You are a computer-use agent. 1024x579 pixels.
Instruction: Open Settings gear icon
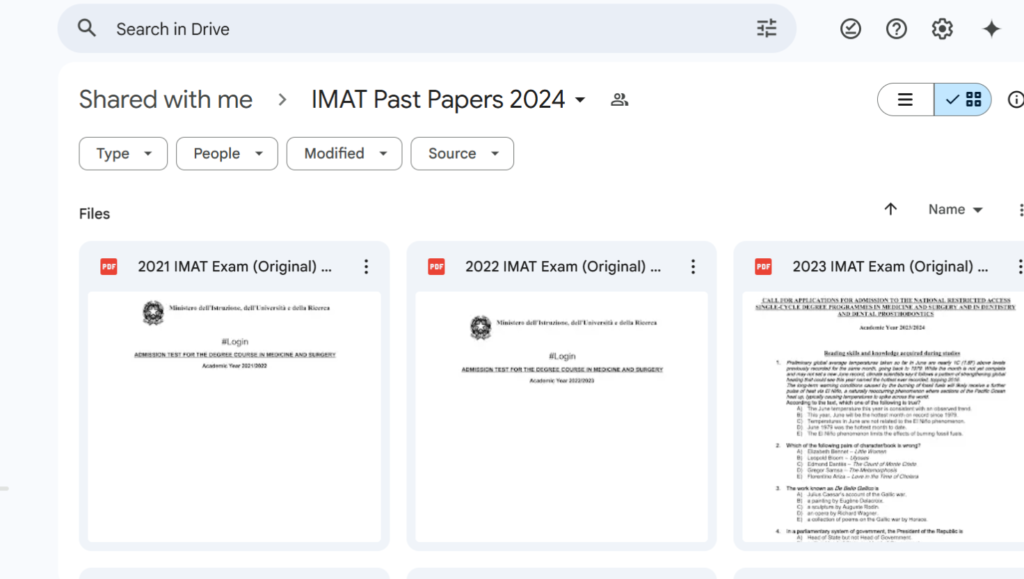(942, 29)
